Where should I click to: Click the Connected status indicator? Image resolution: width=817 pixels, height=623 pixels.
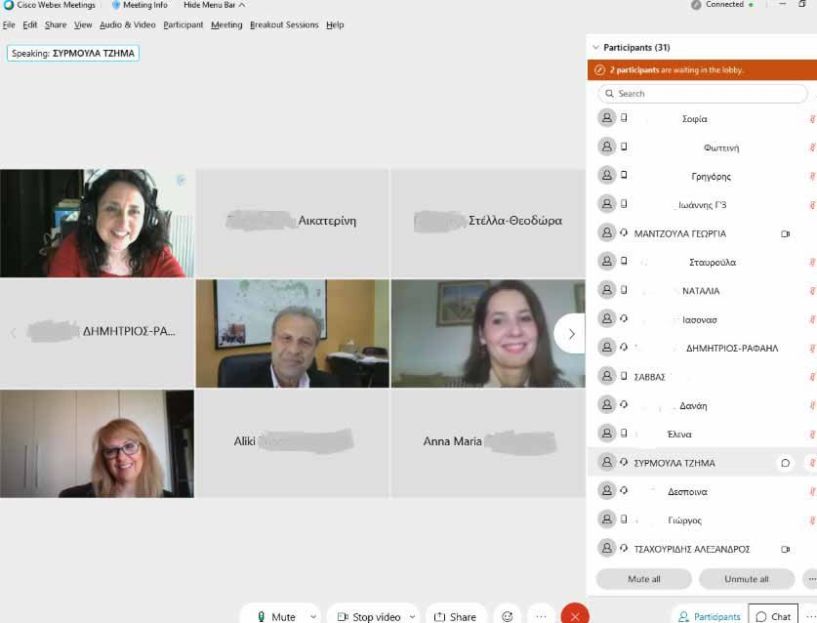click(x=723, y=5)
